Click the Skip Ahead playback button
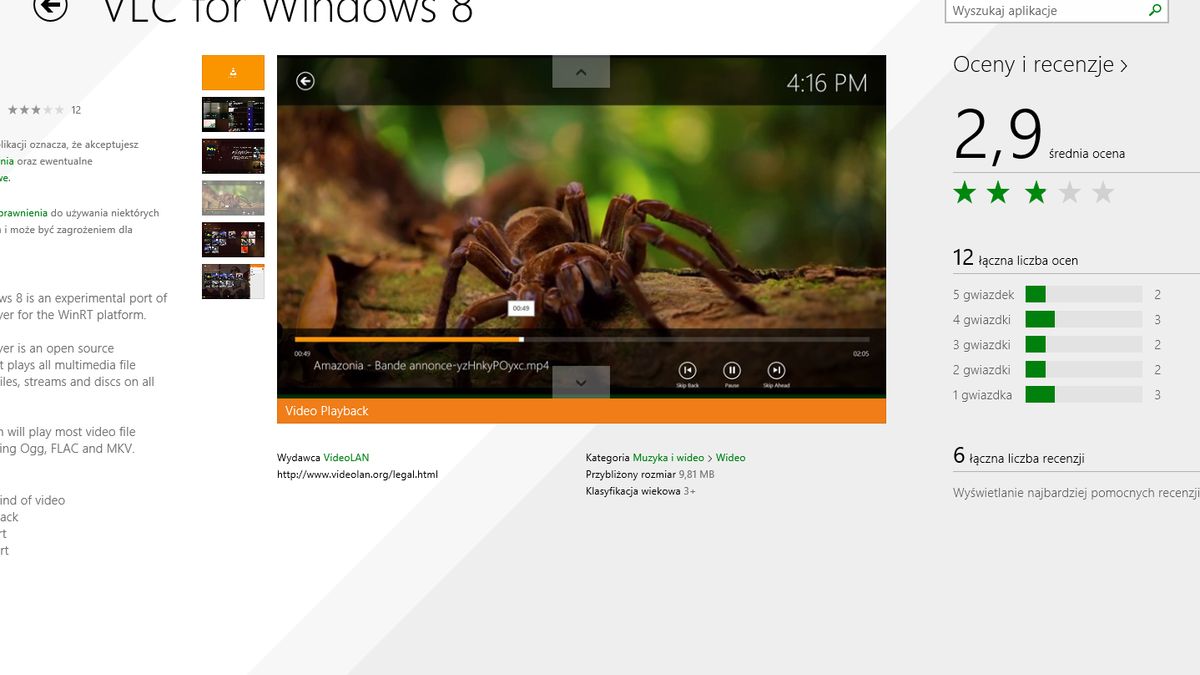1200x675 pixels. pos(776,371)
